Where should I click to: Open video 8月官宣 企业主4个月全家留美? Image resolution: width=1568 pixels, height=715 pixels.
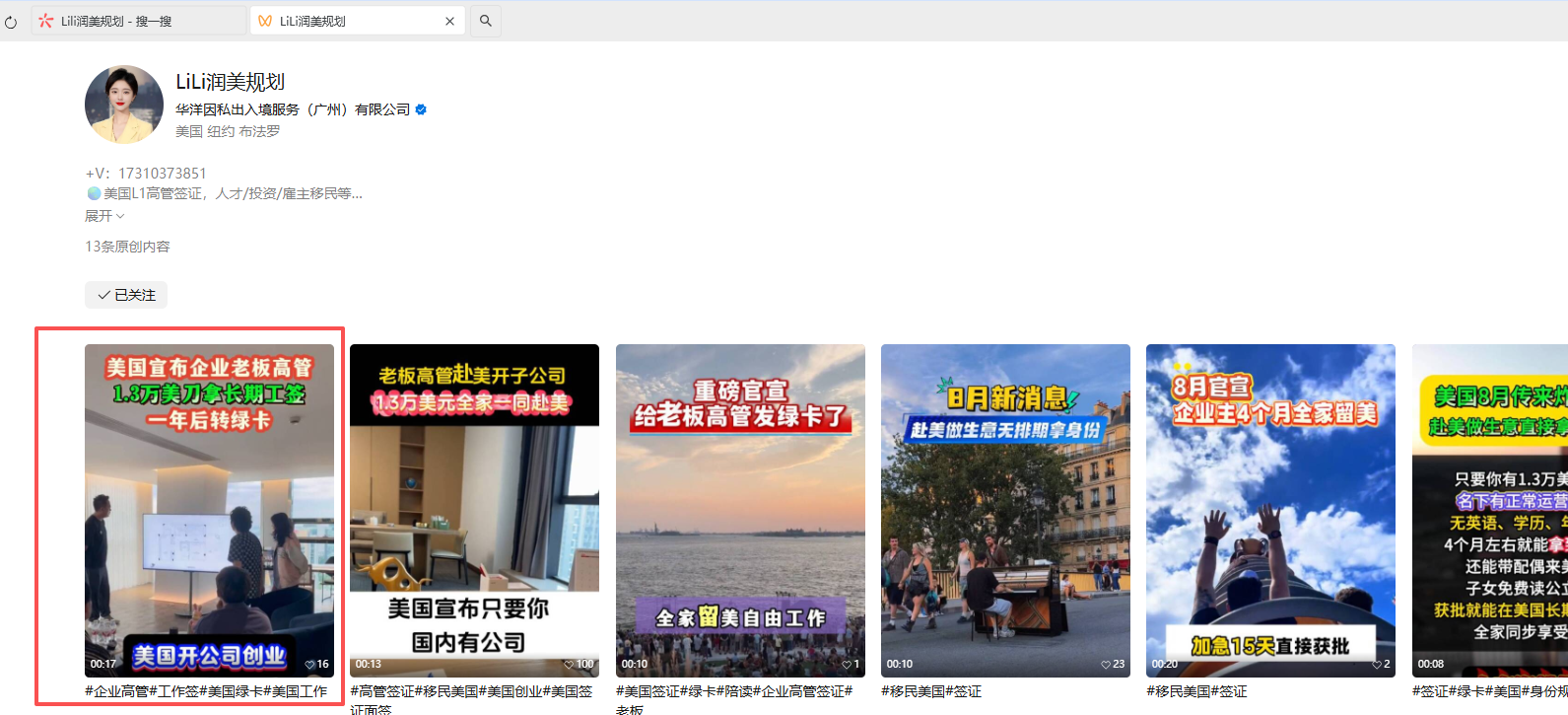point(1270,510)
